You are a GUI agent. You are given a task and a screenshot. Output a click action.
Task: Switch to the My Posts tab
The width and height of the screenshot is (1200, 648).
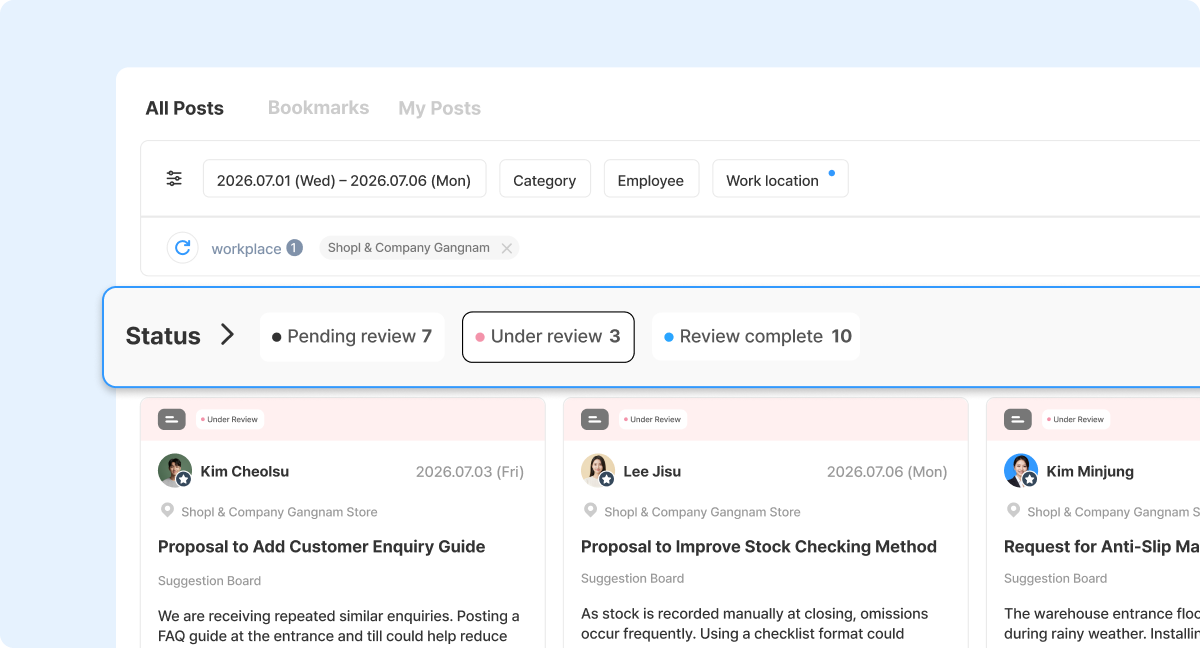point(440,108)
